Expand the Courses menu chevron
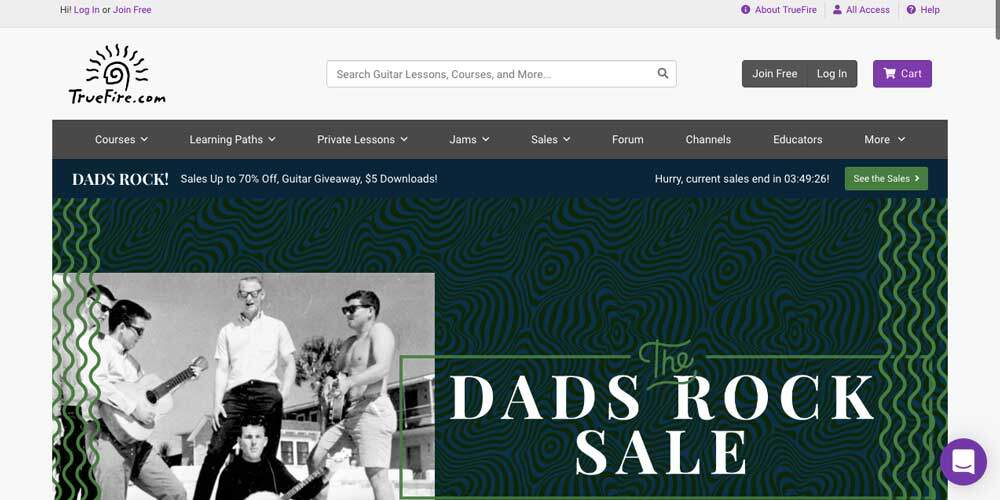 pos(144,139)
